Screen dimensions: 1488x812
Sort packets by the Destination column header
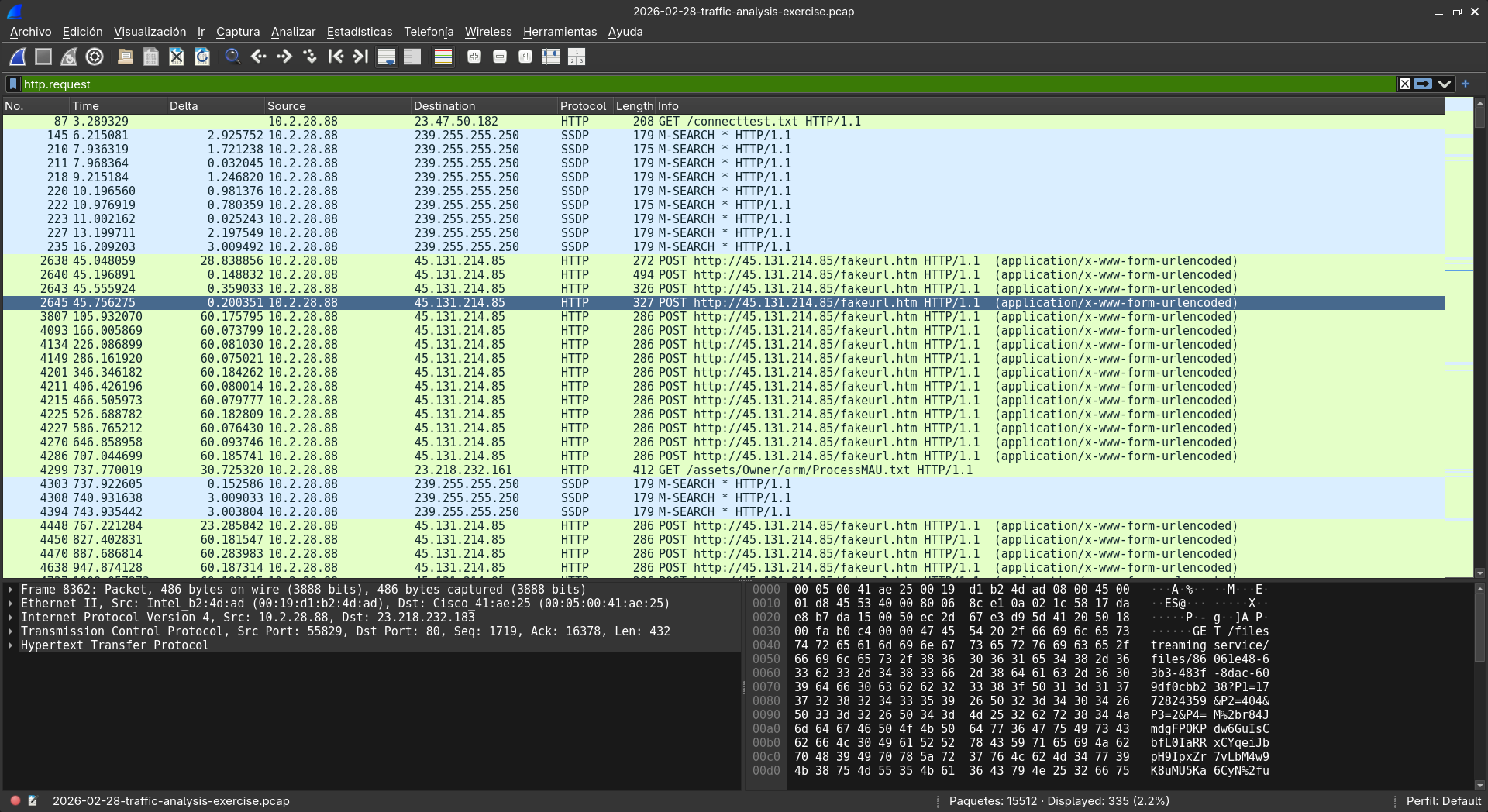coord(483,106)
